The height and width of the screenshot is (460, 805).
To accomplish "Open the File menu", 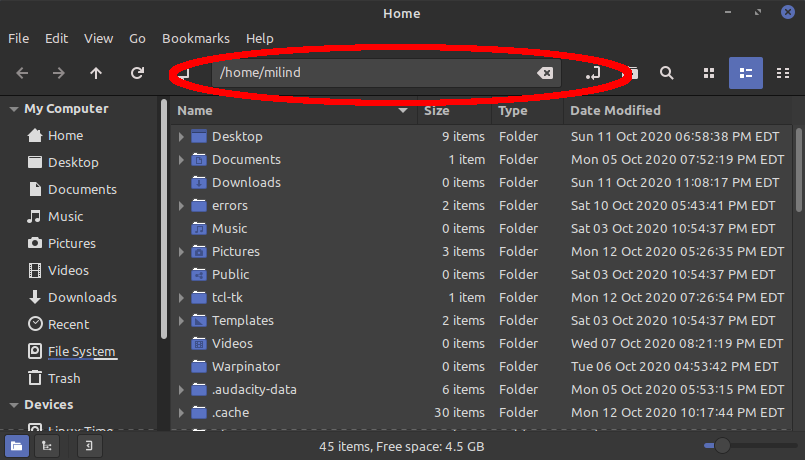I will pyautogui.click(x=18, y=39).
